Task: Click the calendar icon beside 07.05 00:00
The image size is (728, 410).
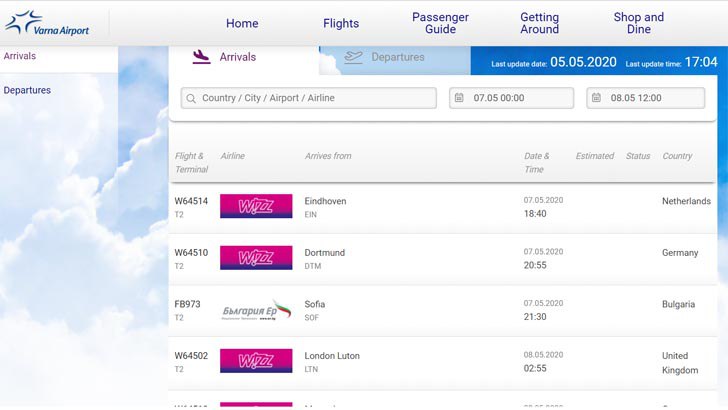Action: [x=459, y=98]
